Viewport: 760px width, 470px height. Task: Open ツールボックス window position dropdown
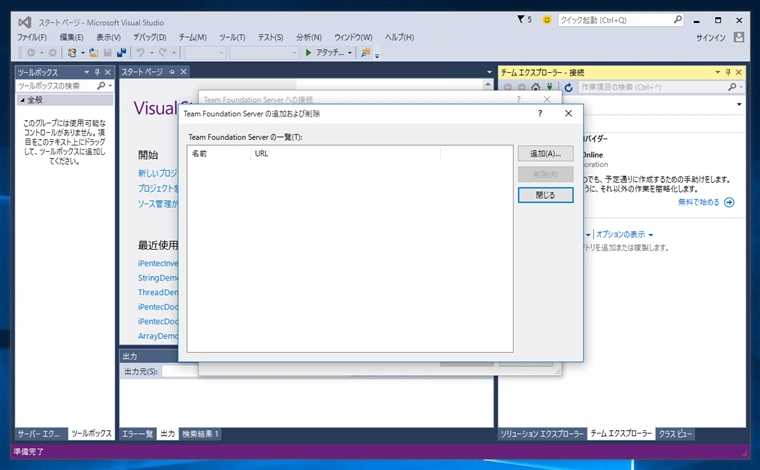[86, 72]
